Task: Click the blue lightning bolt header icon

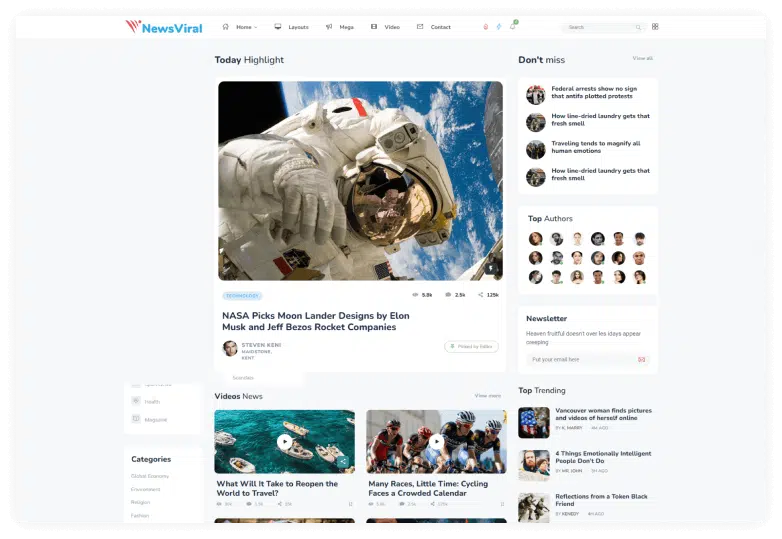Action: [x=499, y=27]
